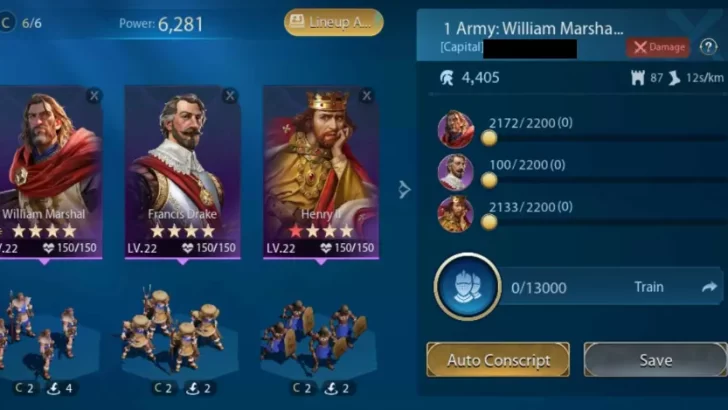The image size is (728, 410).
Task: Open the Henry II hero card
Action: [321, 172]
